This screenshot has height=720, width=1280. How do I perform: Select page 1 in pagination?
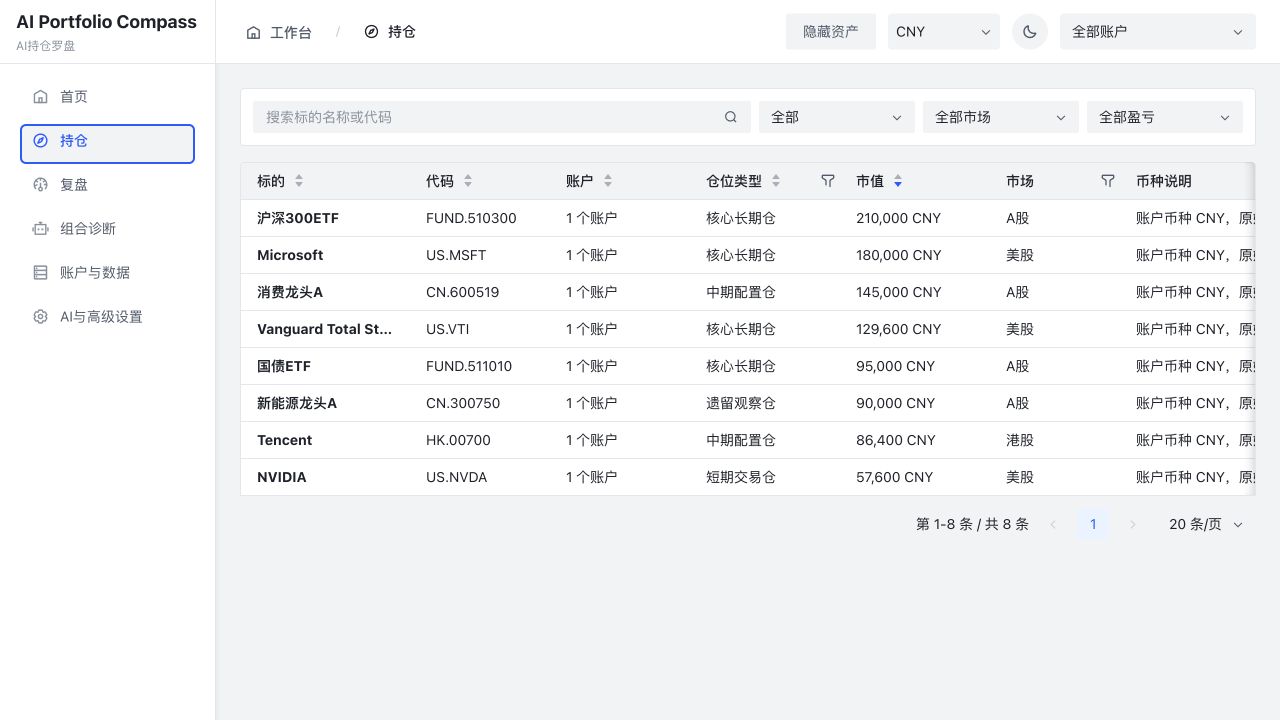[1093, 524]
